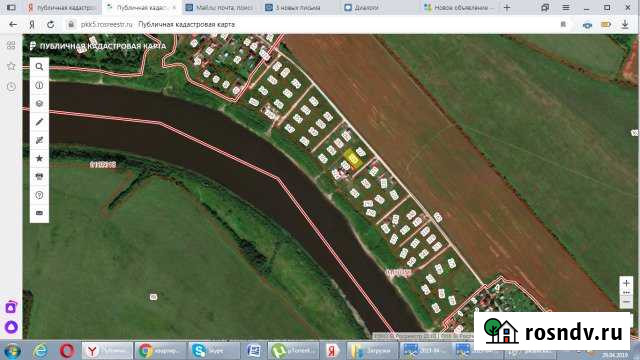
Task: Go back using the browser arrow
Action: [x=13, y=24]
